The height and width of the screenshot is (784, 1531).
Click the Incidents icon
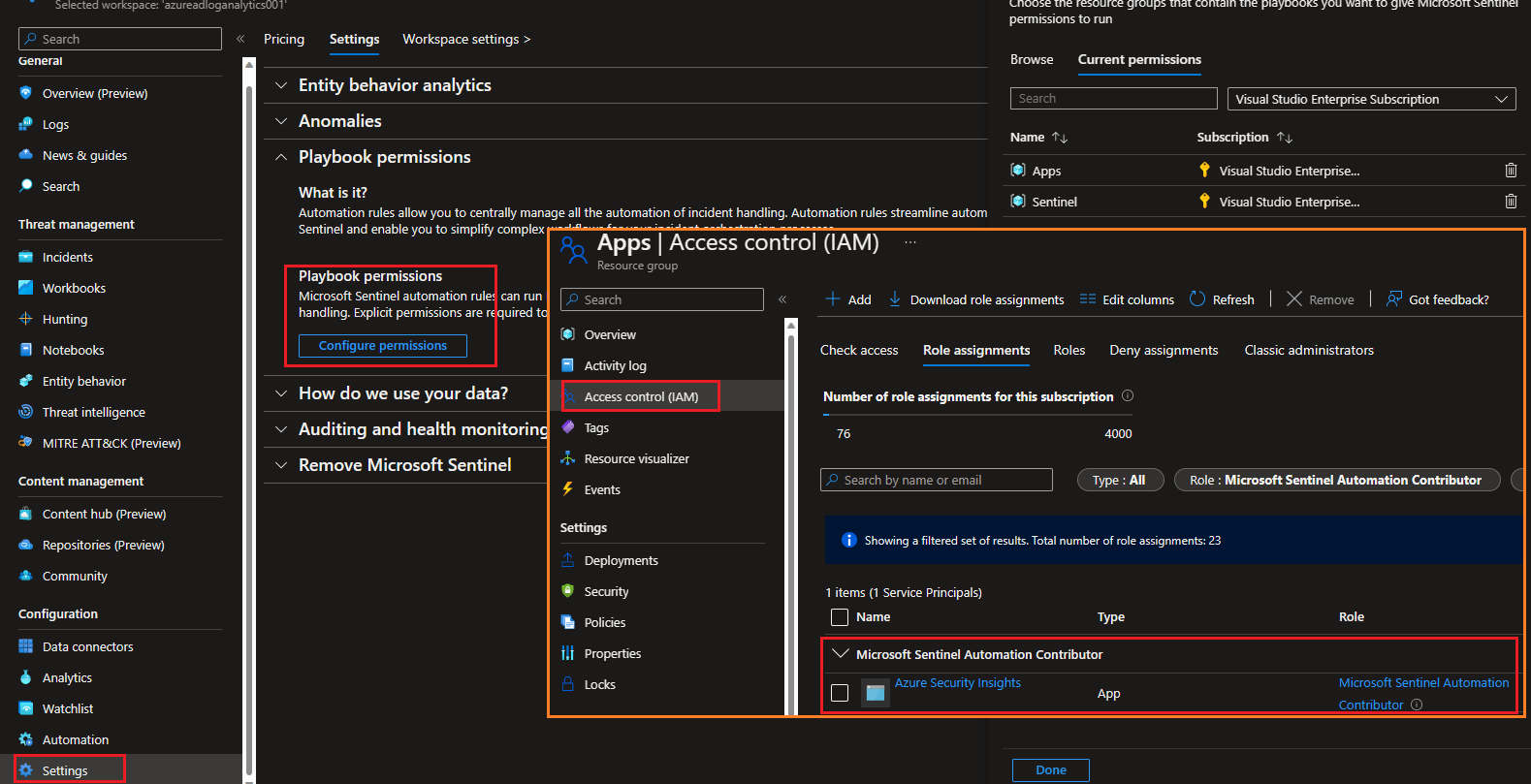[26, 257]
